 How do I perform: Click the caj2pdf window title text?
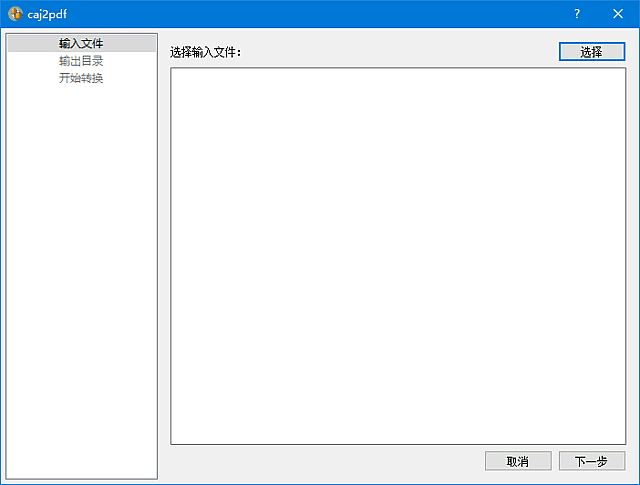tap(47, 15)
